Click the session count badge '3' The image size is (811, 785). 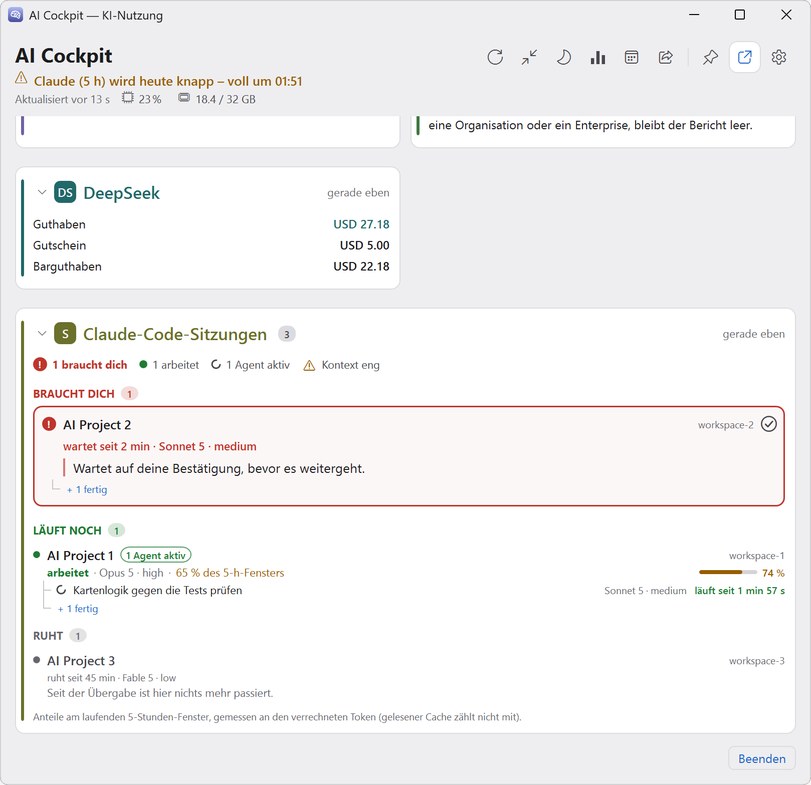click(287, 334)
